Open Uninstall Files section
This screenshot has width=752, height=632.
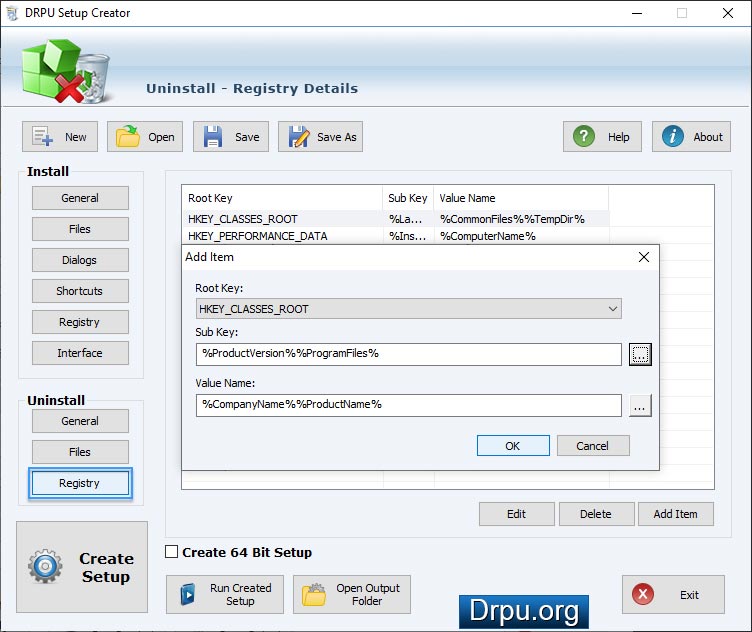click(80, 452)
